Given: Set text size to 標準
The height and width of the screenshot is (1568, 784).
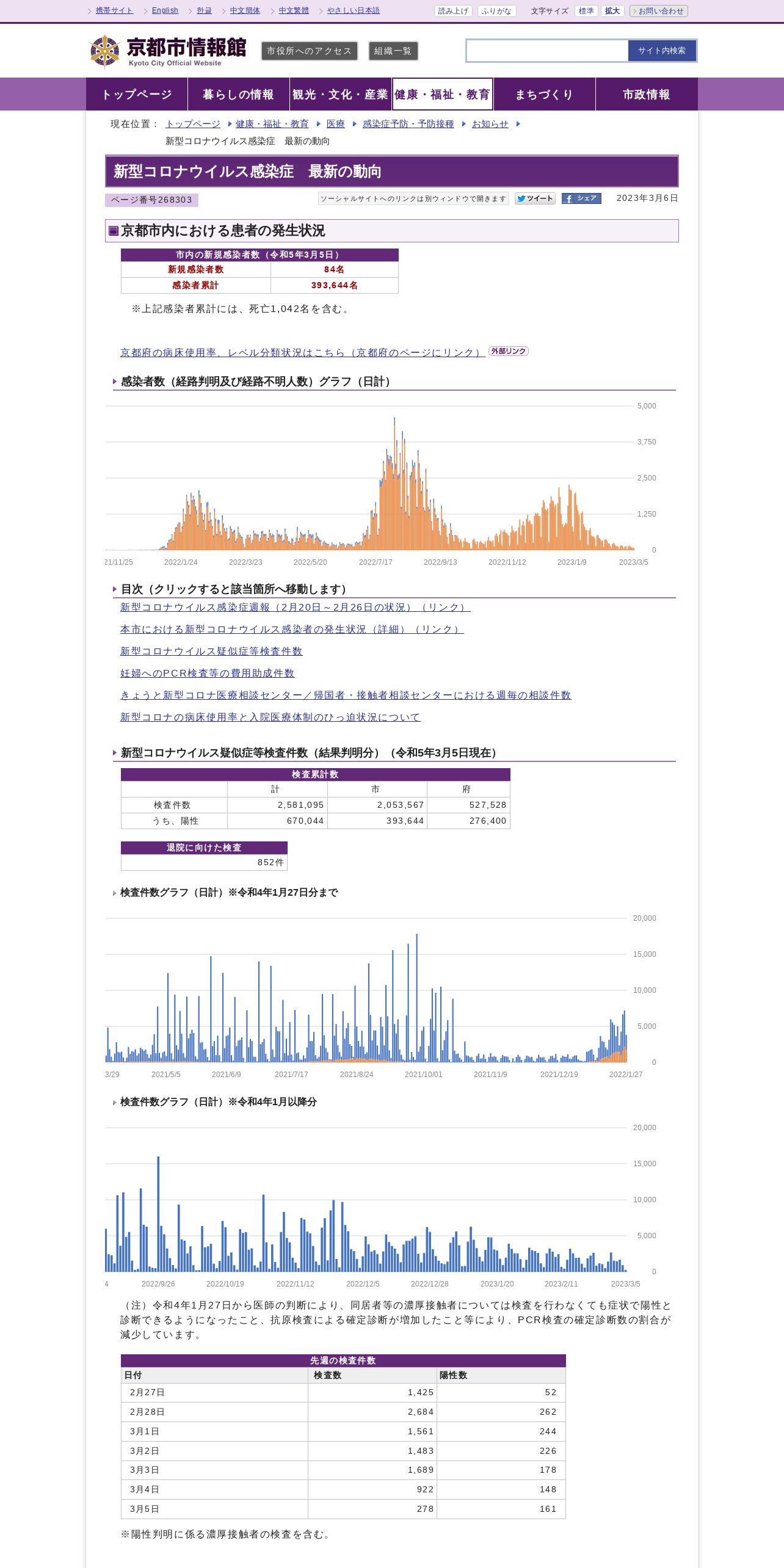Looking at the screenshot, I should click(586, 11).
